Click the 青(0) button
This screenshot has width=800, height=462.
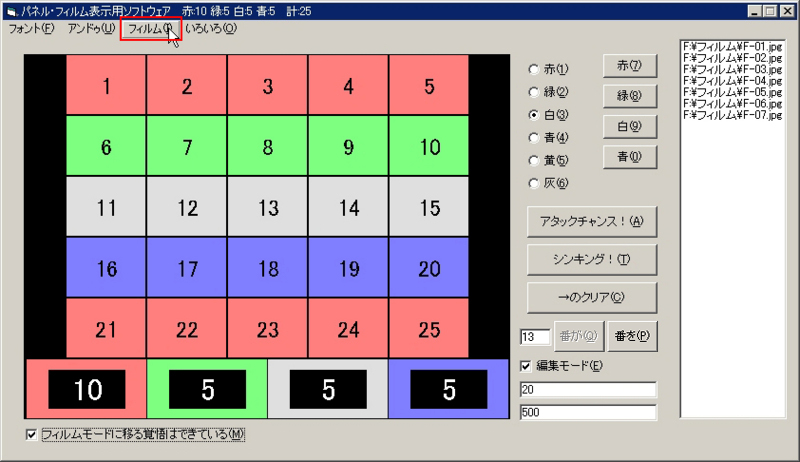point(630,157)
